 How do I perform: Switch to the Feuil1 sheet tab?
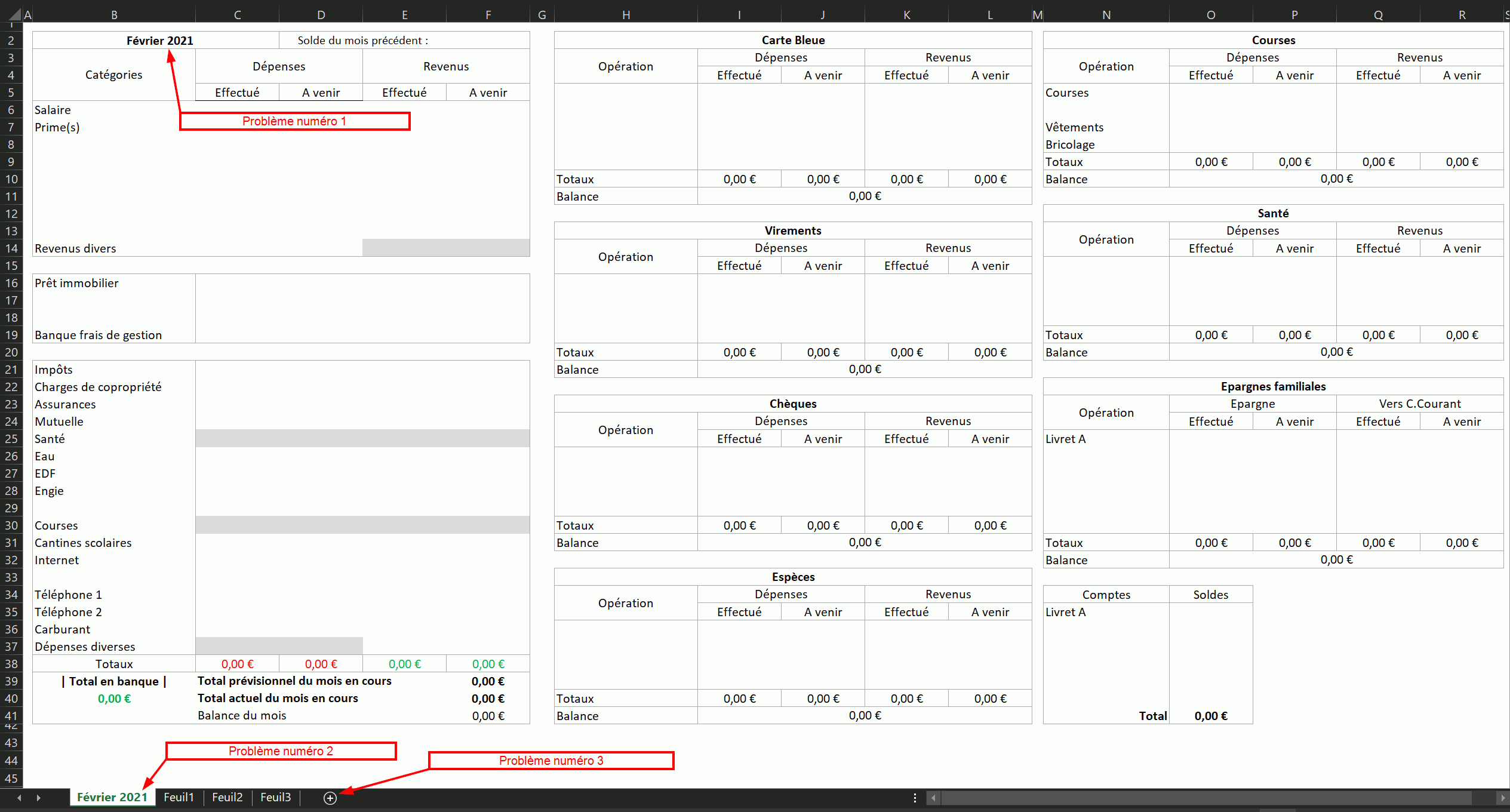coord(179,797)
